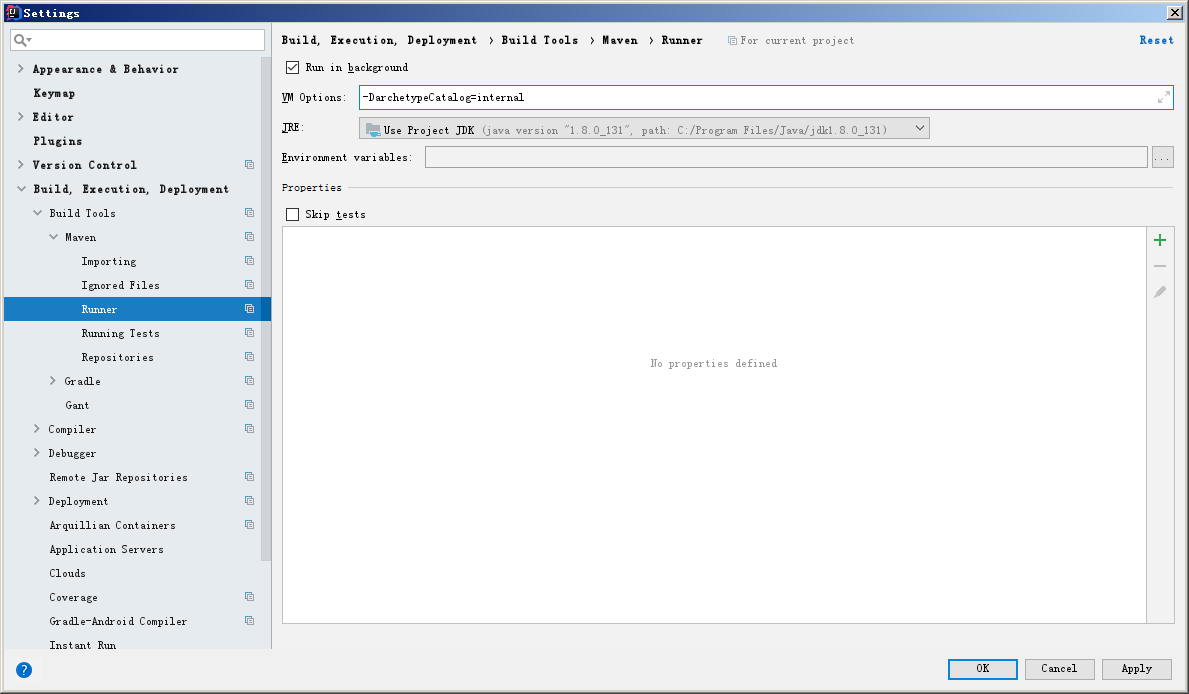Click project-level icon beside Repositories
Viewport: 1189px width, 694px height.
[249, 356]
